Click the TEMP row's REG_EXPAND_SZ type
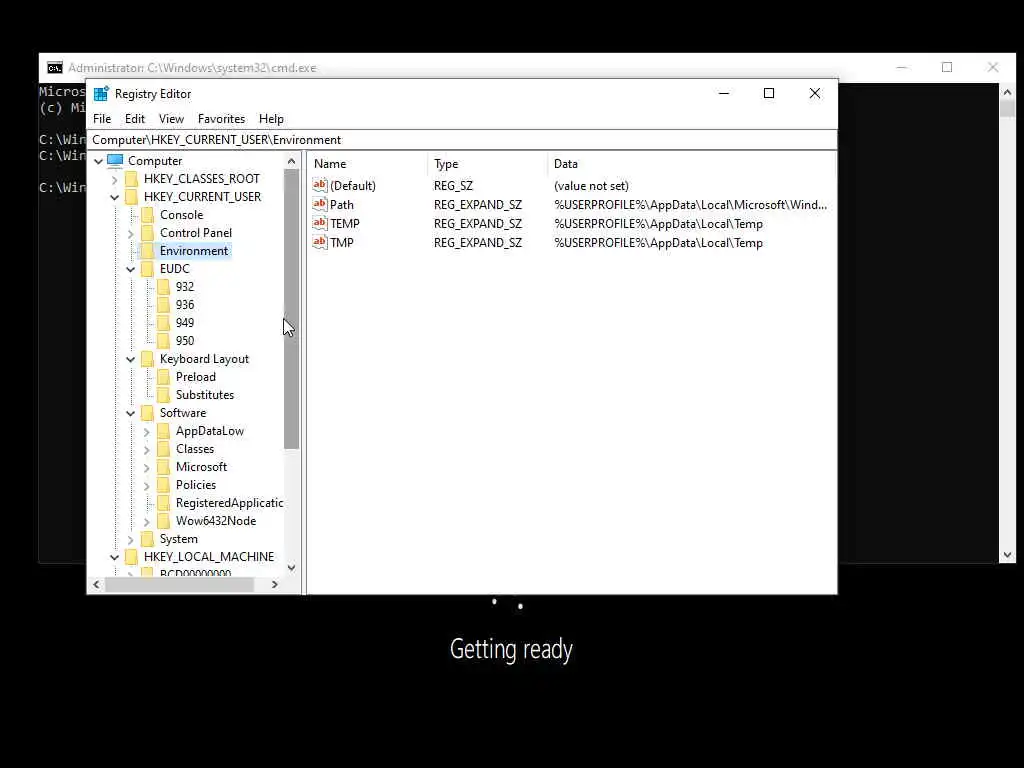This screenshot has width=1024, height=768. (x=478, y=223)
